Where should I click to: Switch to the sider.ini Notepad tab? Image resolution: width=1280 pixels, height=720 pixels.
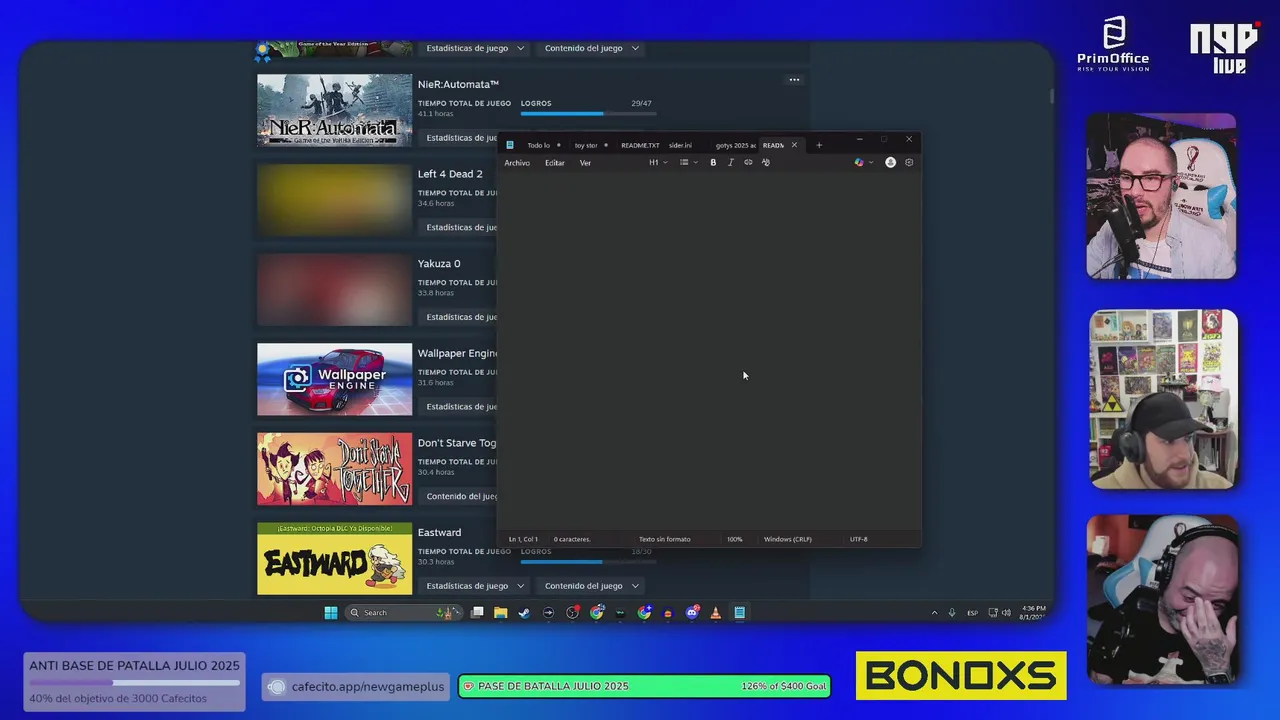[x=680, y=145]
